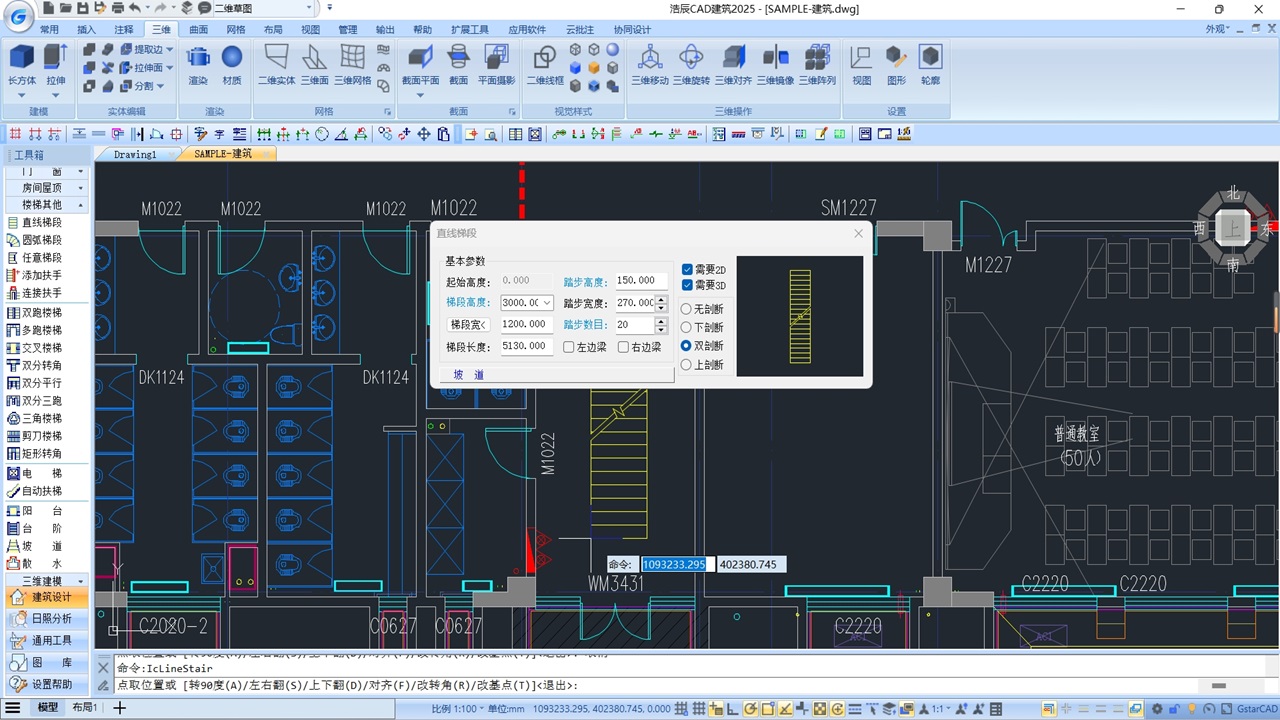Click the 踏步高度 input field
The width and height of the screenshot is (1280, 720).
639,281
